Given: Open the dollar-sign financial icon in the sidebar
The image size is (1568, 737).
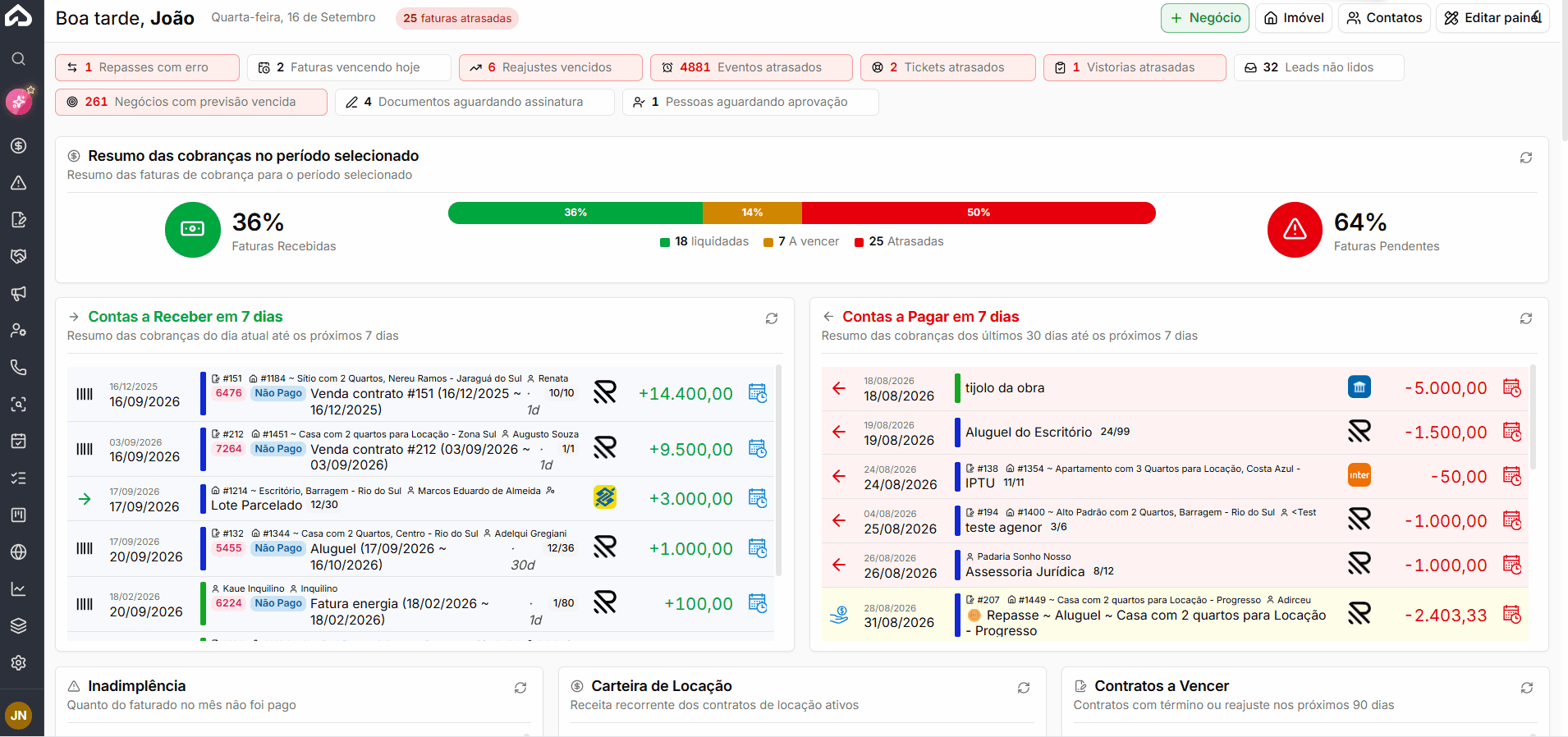Looking at the screenshot, I should (x=18, y=146).
